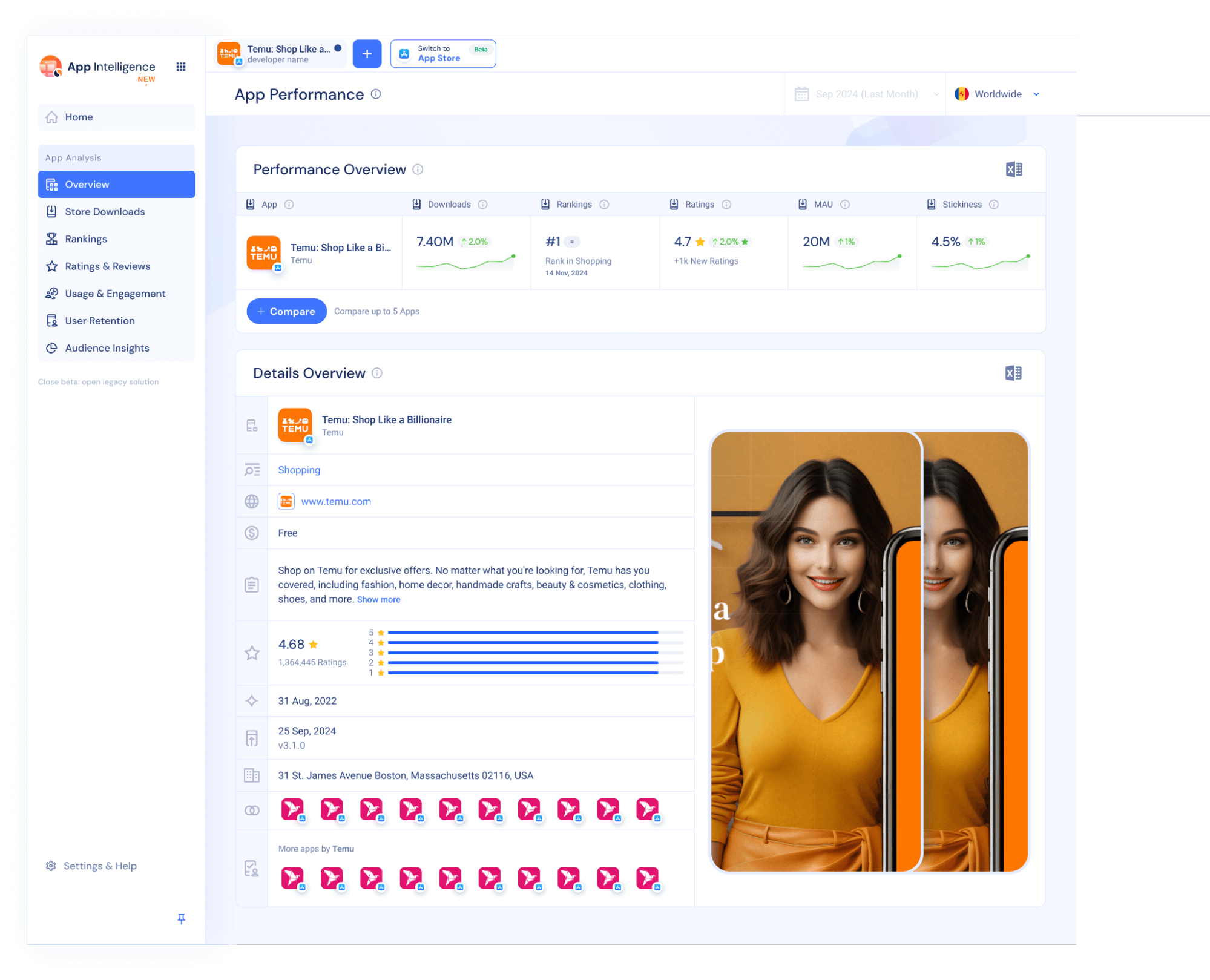Open the Sep 2024 date range picker
The width and height of the screenshot is (1210, 980).
867,94
